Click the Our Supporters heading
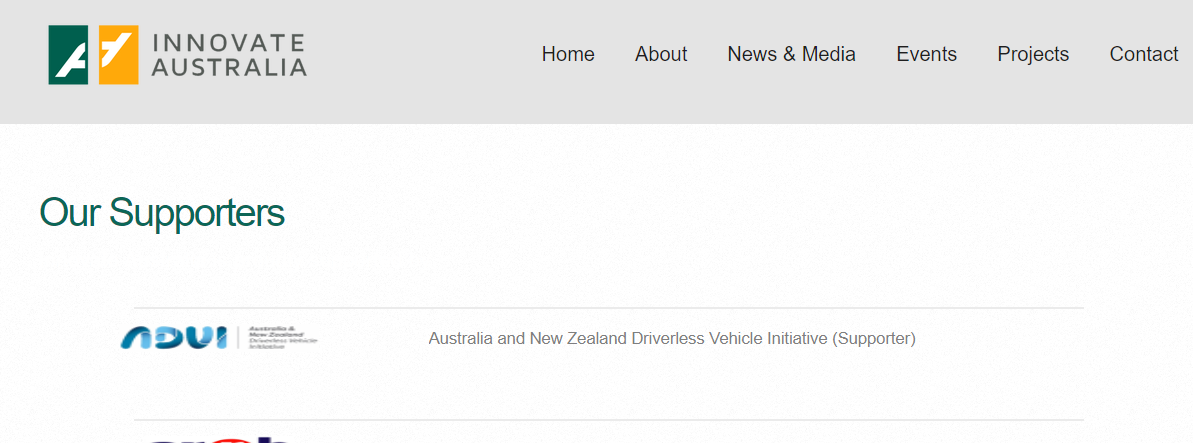This screenshot has width=1193, height=443. [162, 213]
